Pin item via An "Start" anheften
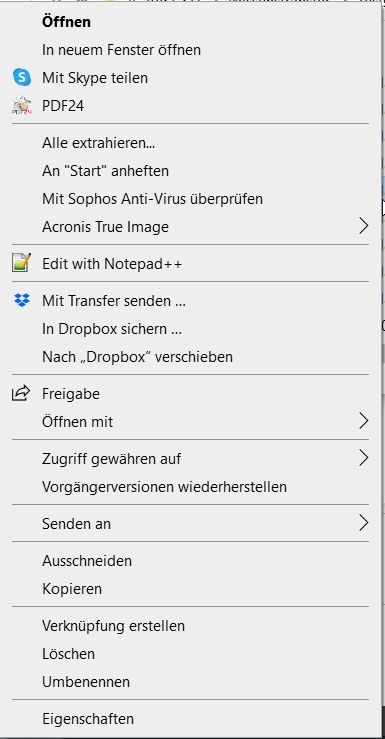Viewport: 385px width, 739px height. click(x=106, y=171)
